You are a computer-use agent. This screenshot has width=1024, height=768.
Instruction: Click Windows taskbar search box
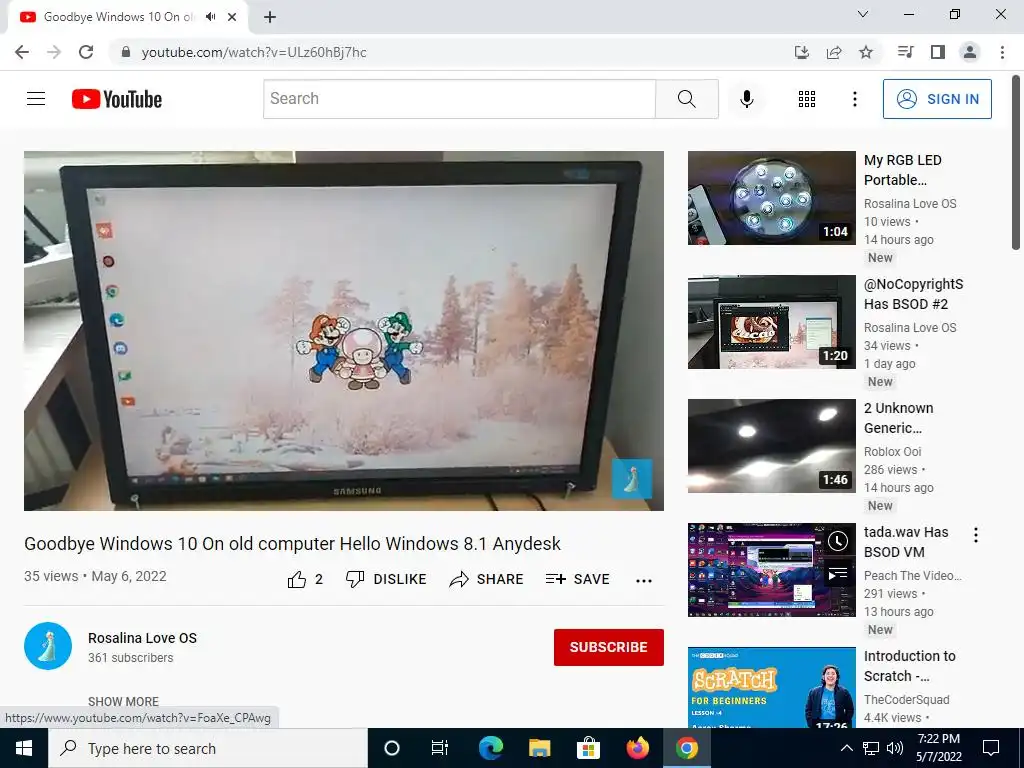208,748
